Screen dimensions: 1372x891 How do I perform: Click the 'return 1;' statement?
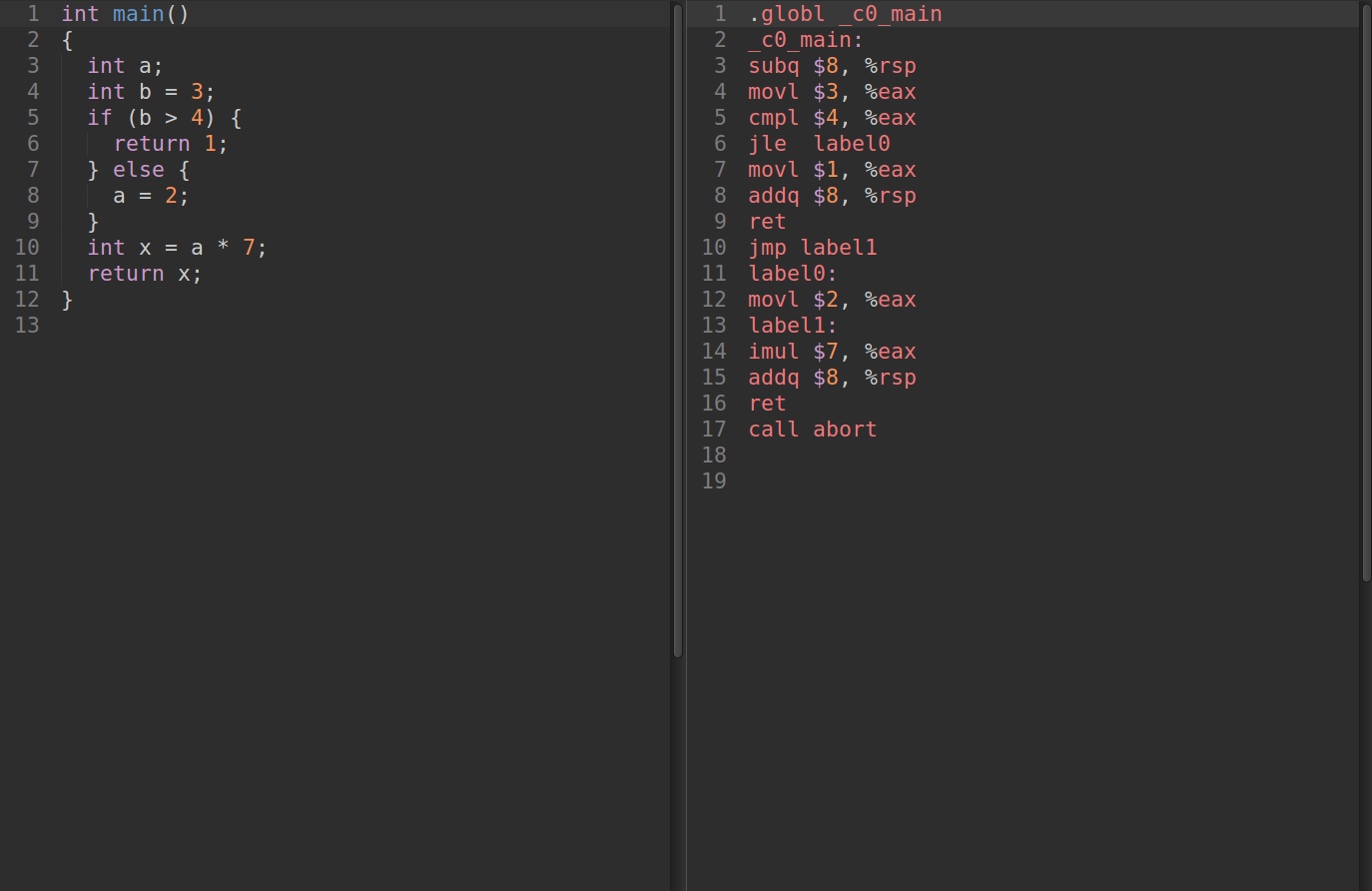(x=171, y=144)
